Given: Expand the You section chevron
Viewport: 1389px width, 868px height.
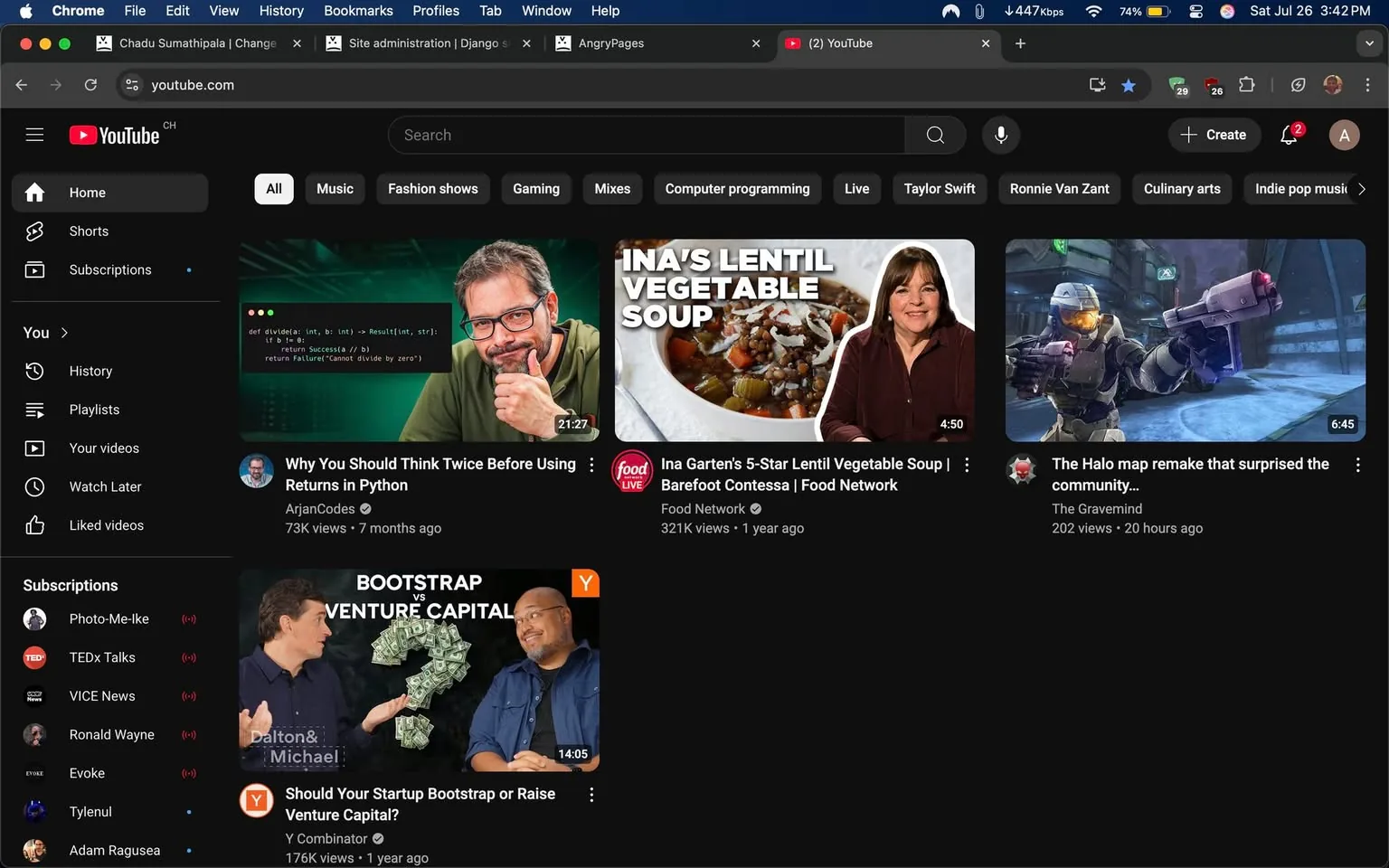Looking at the screenshot, I should tap(64, 332).
